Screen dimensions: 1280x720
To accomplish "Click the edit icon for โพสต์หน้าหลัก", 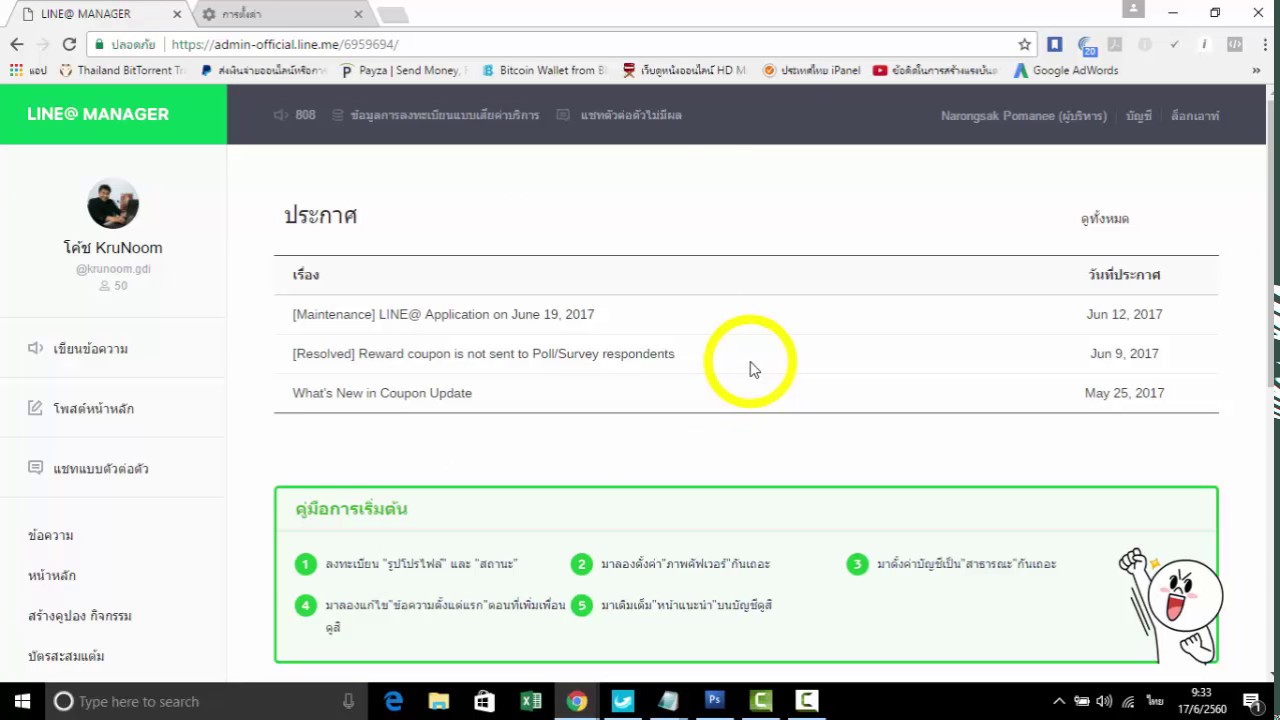I will click(35, 408).
